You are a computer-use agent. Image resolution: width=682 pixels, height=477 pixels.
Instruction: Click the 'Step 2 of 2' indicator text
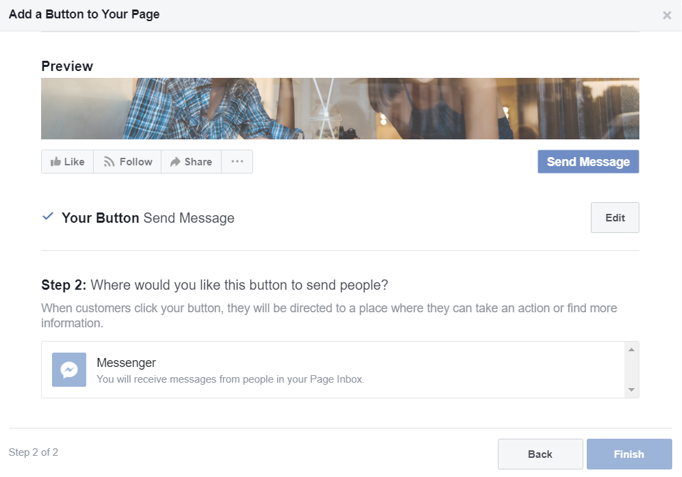tap(33, 452)
